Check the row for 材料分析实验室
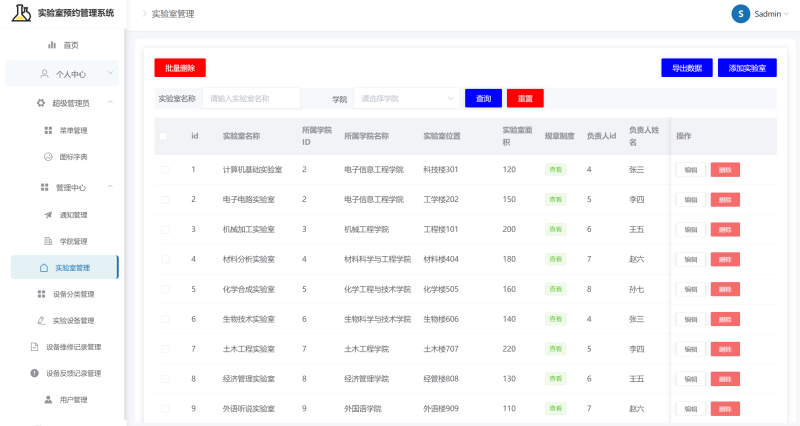The width and height of the screenshot is (800, 426). (165, 259)
